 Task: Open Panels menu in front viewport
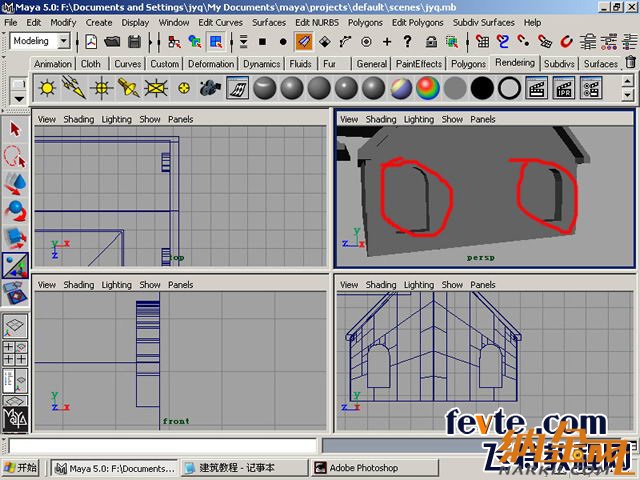(181, 285)
